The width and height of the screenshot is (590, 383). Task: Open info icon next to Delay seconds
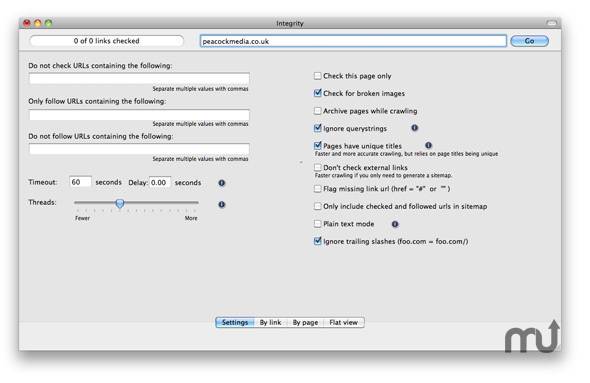tap(222, 183)
